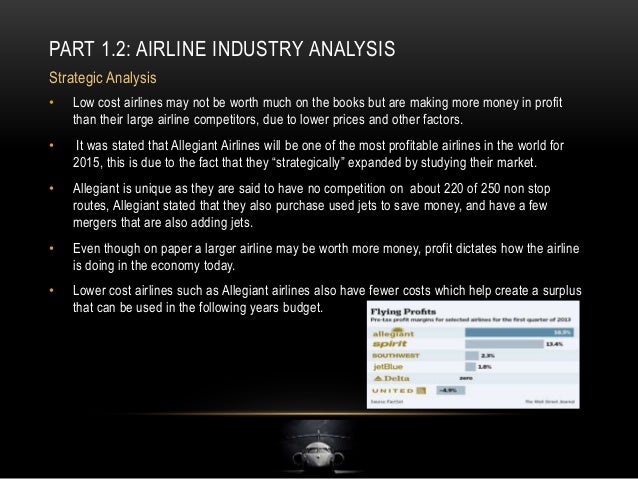This screenshot has width=638, height=479.
Task: Click the Delta logo in the chart
Action: tap(392, 378)
